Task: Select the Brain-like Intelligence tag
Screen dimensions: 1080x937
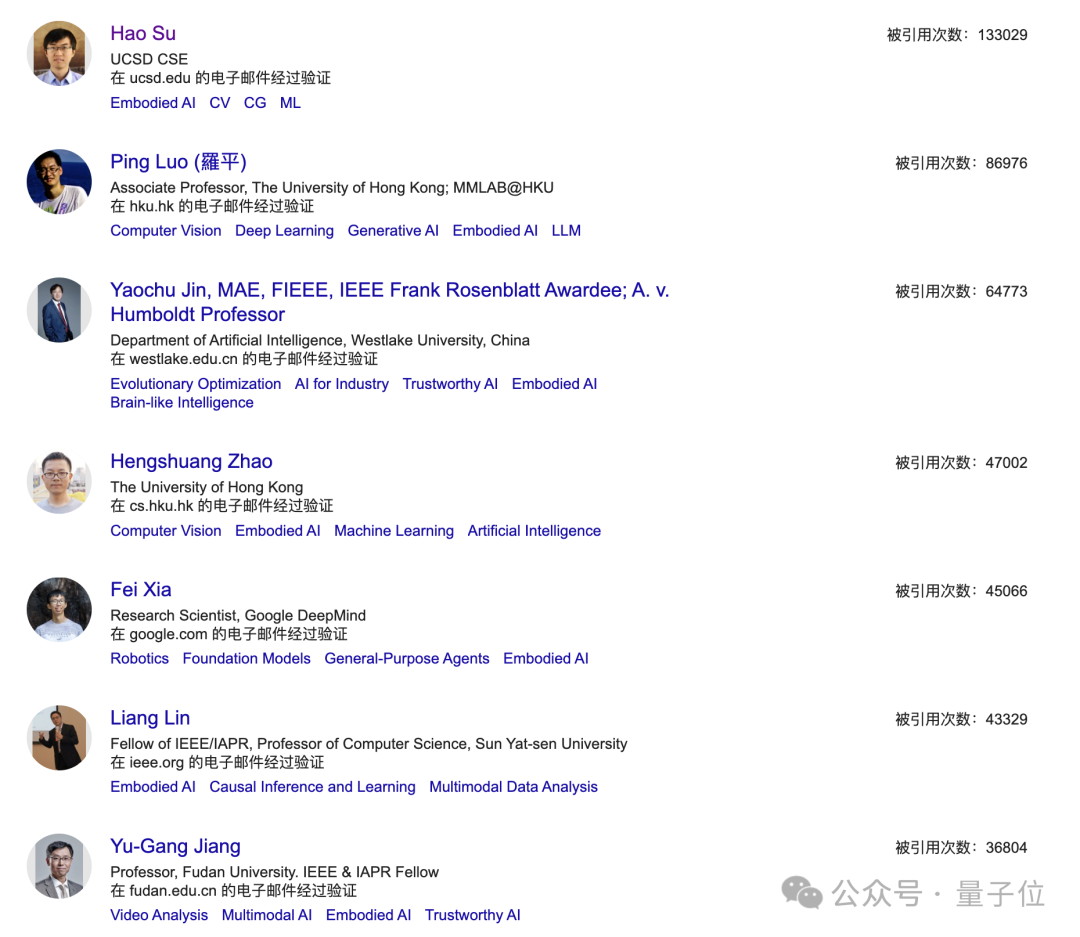Action: 182,402
